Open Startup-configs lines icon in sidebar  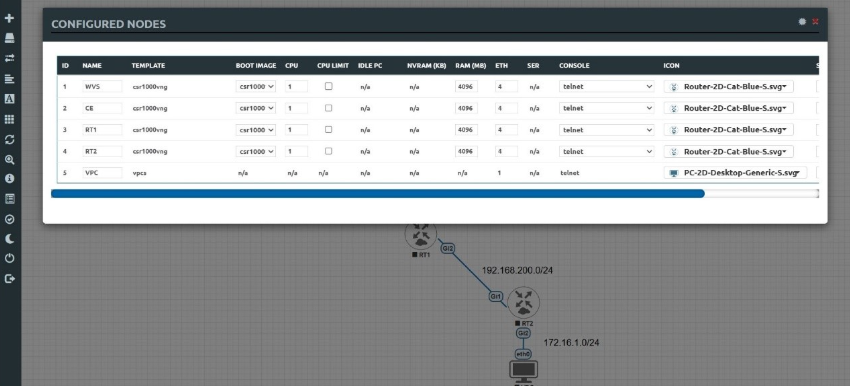9,79
